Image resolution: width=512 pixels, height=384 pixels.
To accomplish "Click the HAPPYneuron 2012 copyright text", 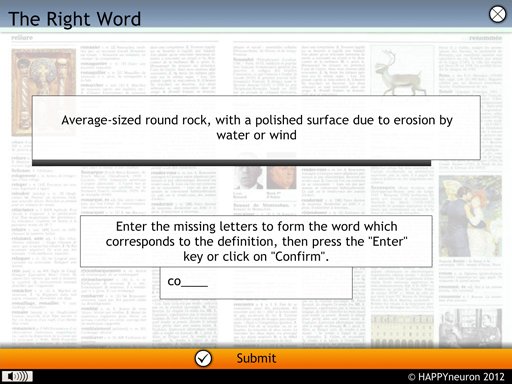I will coord(456,377).
